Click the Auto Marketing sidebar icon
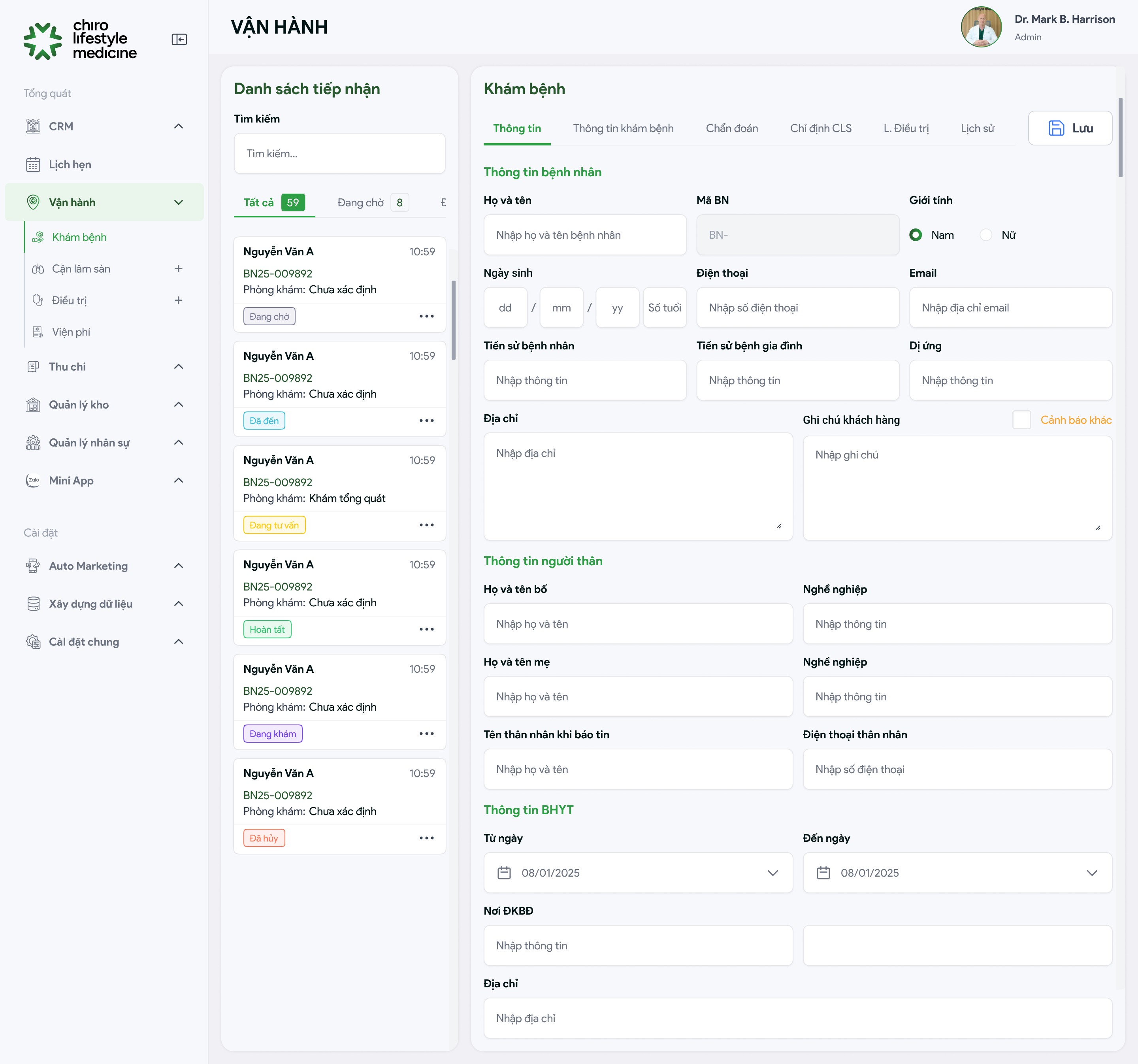Viewport: 1138px width, 1064px height. tap(33, 566)
